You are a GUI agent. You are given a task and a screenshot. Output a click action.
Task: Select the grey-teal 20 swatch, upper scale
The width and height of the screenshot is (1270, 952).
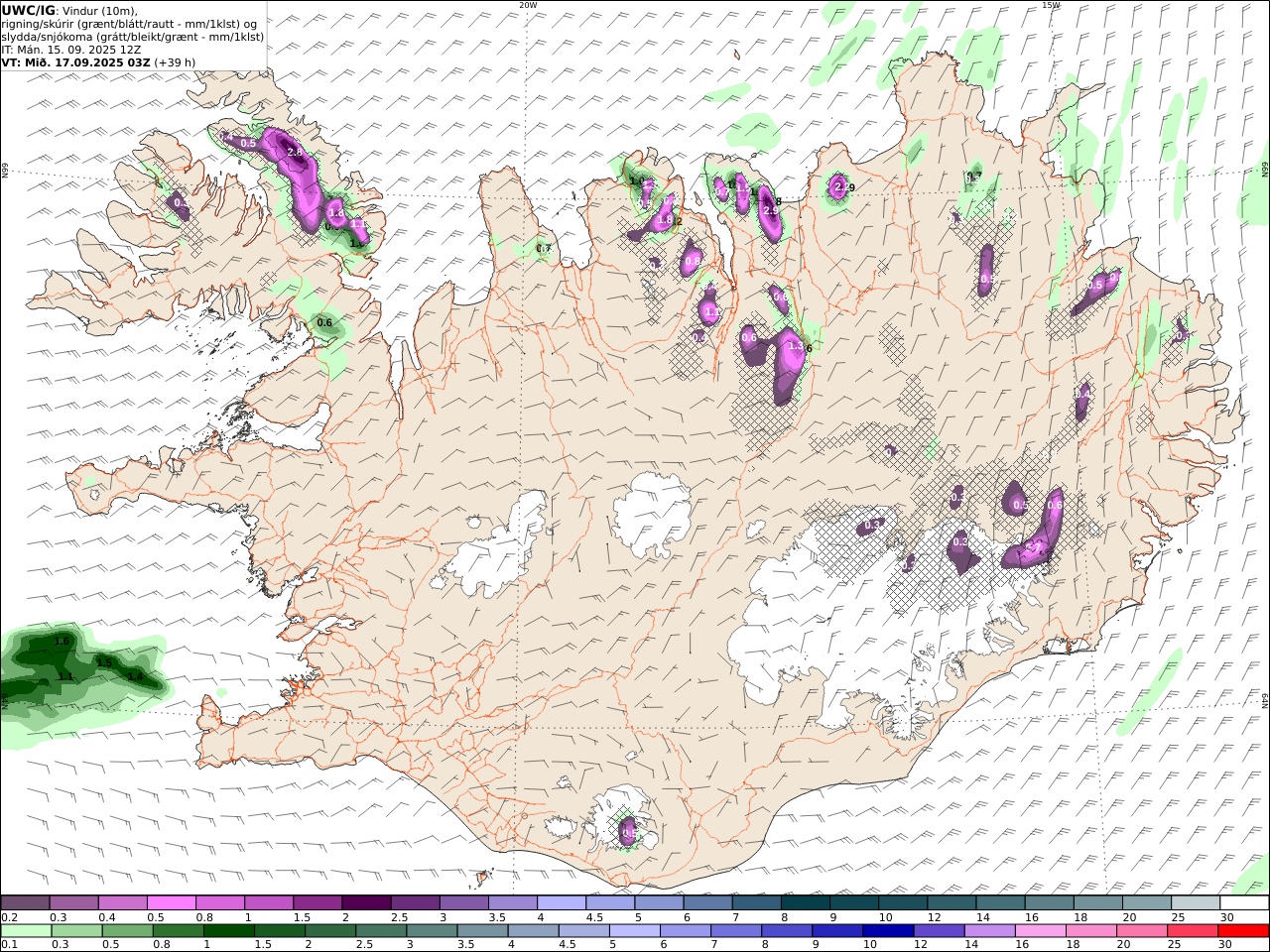click(1146, 903)
